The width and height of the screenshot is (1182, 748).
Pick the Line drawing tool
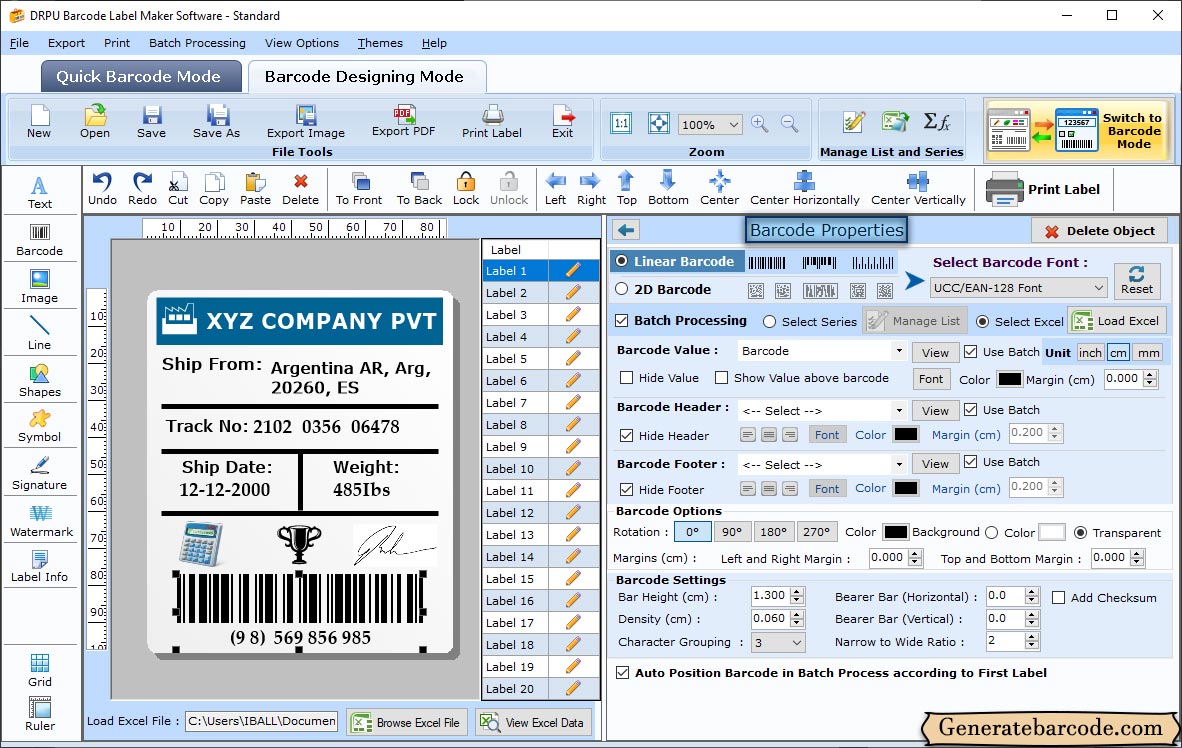pyautogui.click(x=39, y=333)
